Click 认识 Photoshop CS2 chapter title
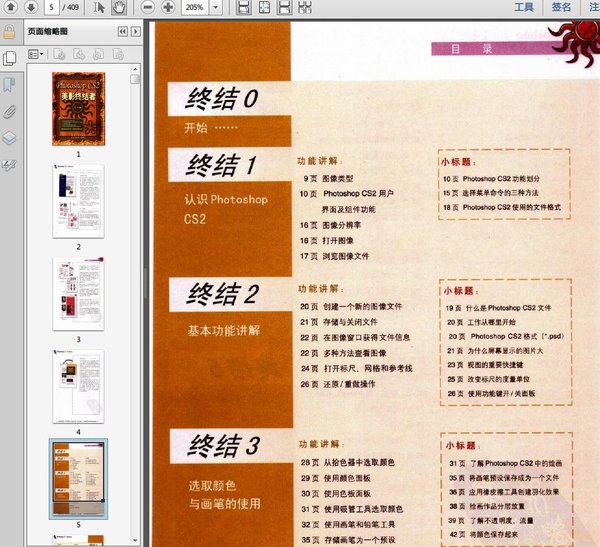 tap(226, 209)
